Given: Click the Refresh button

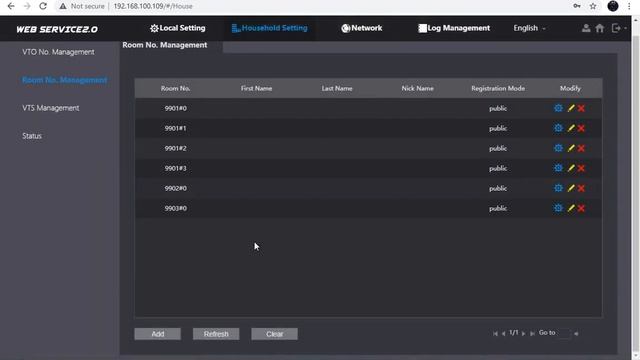Looking at the screenshot, I should click(216, 334).
